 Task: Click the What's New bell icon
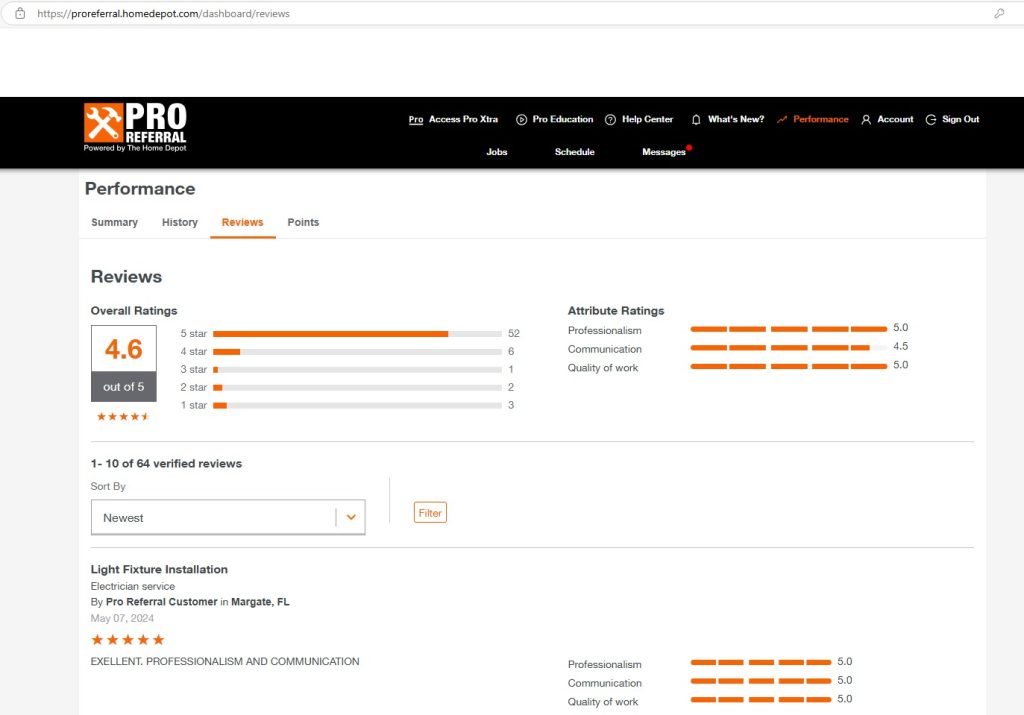pos(696,120)
